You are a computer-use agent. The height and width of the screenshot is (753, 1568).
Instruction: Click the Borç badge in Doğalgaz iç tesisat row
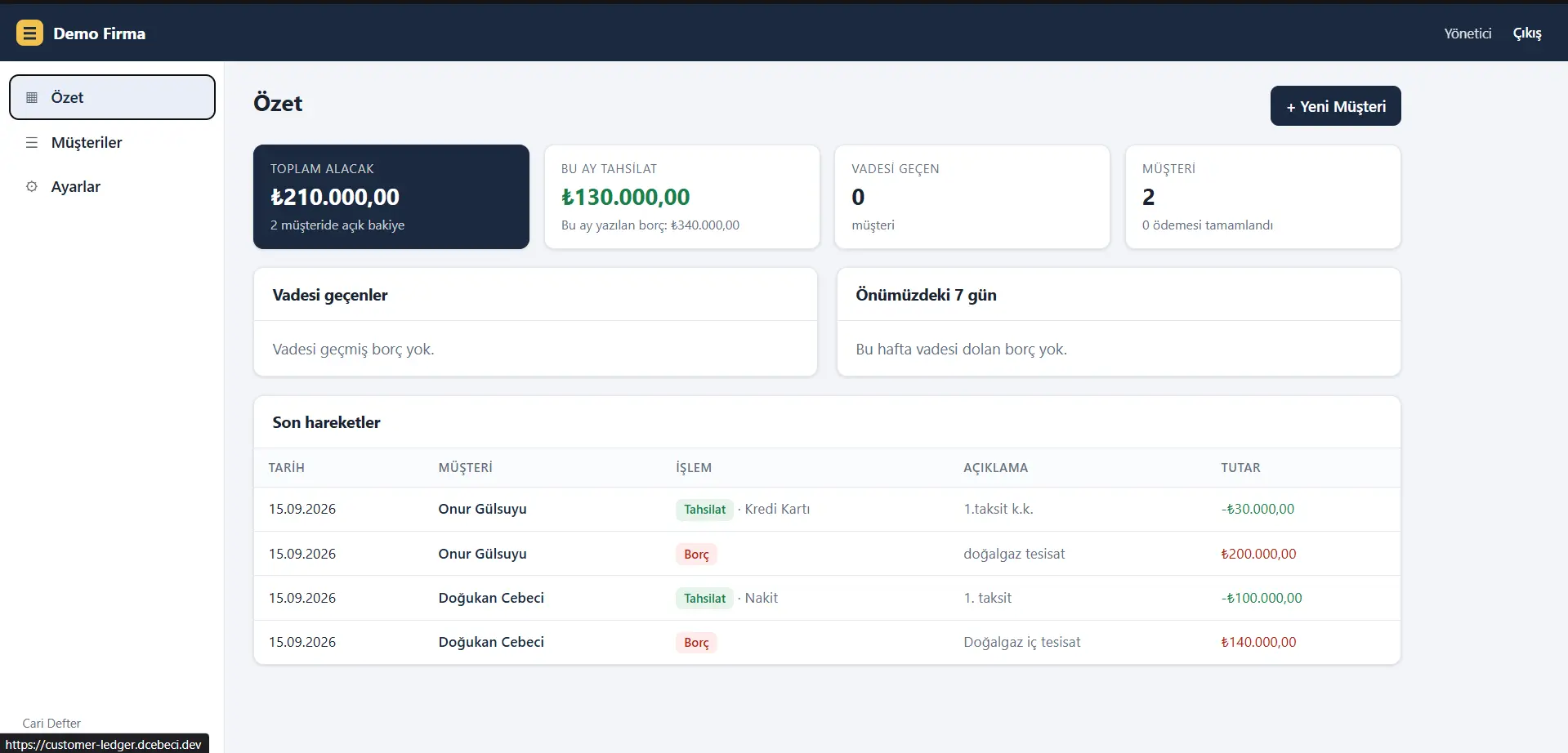point(696,643)
